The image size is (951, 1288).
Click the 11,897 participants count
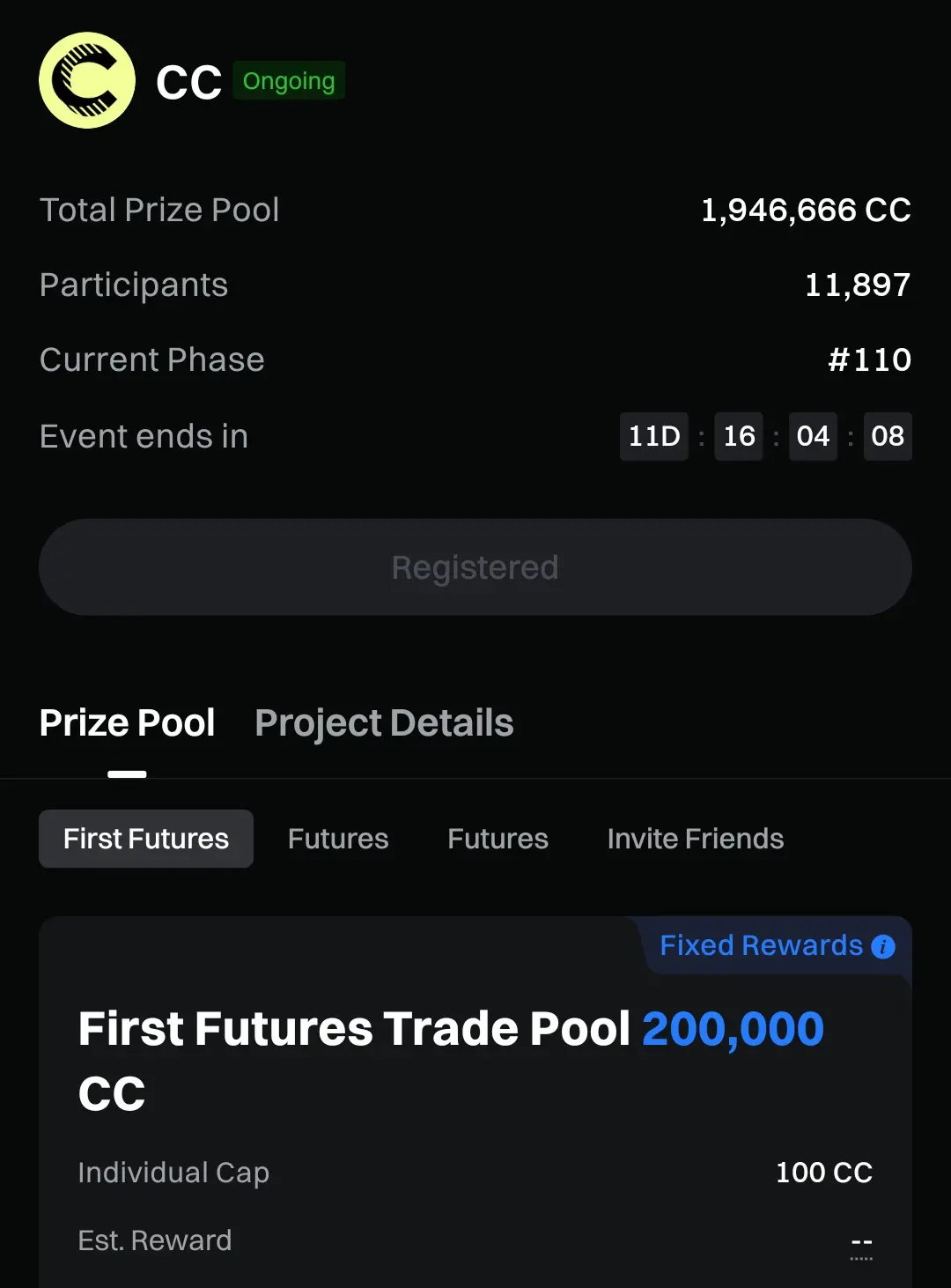pos(858,285)
